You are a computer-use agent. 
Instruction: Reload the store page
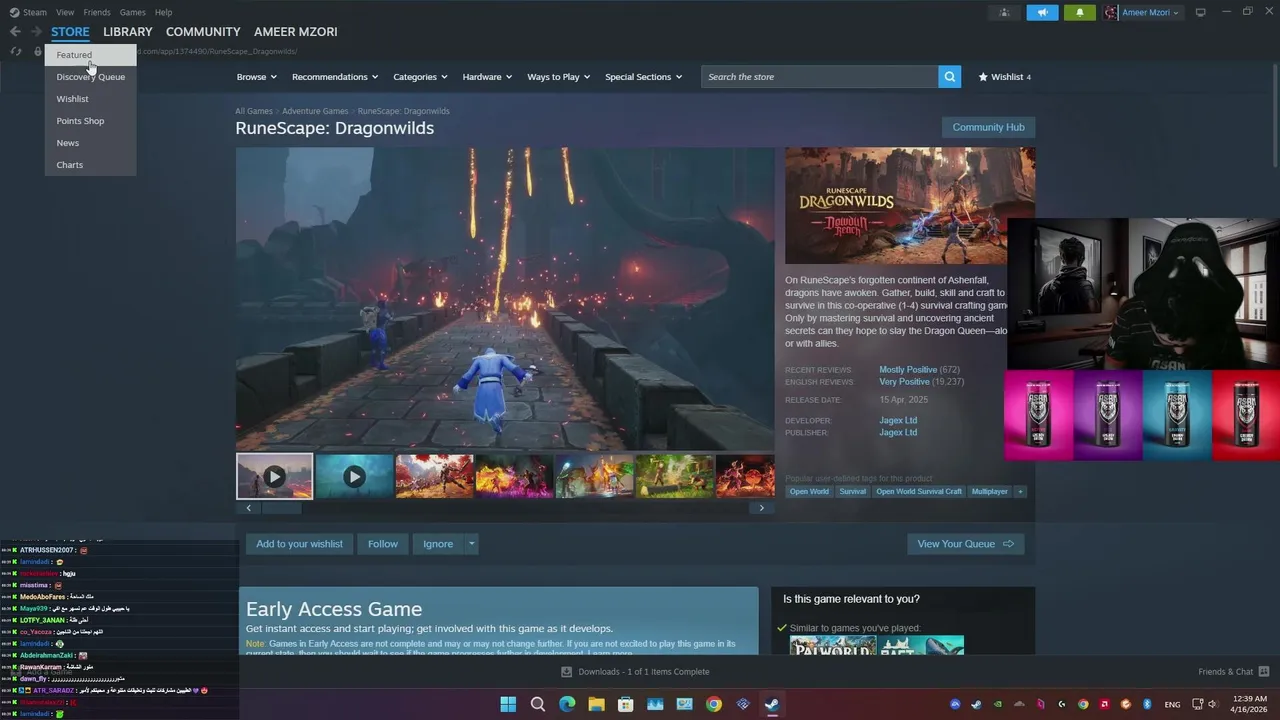coord(16,51)
